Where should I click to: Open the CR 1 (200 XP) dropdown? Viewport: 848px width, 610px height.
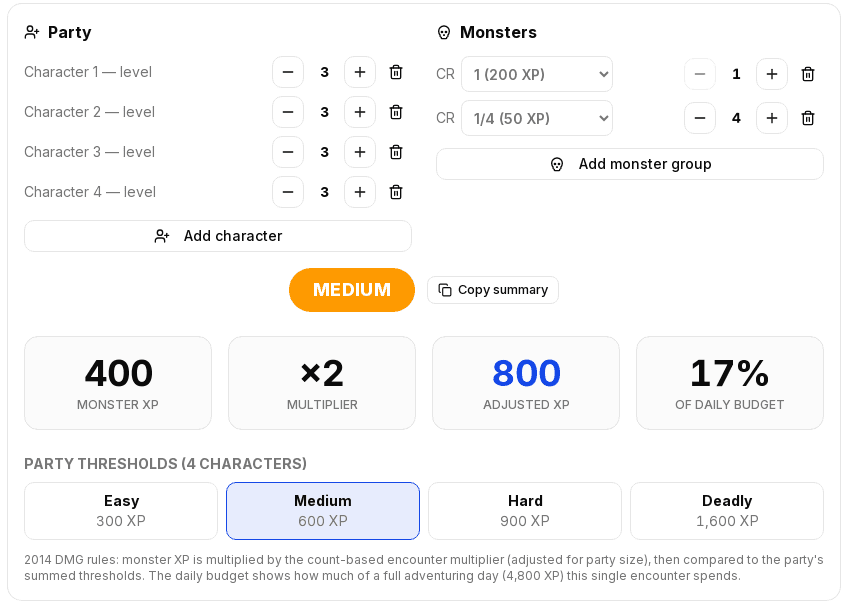(537, 74)
